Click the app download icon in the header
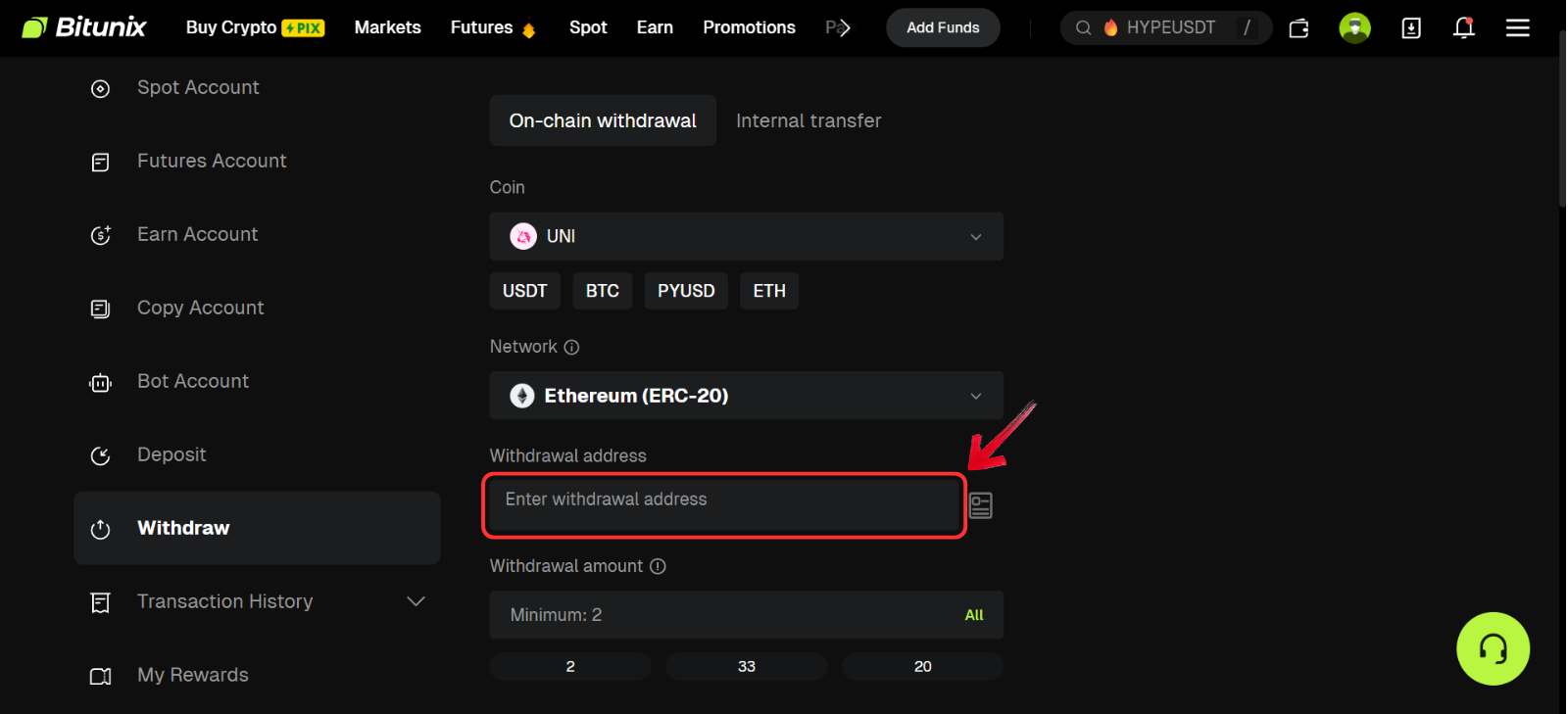This screenshot has height=714, width=1568. (1410, 27)
